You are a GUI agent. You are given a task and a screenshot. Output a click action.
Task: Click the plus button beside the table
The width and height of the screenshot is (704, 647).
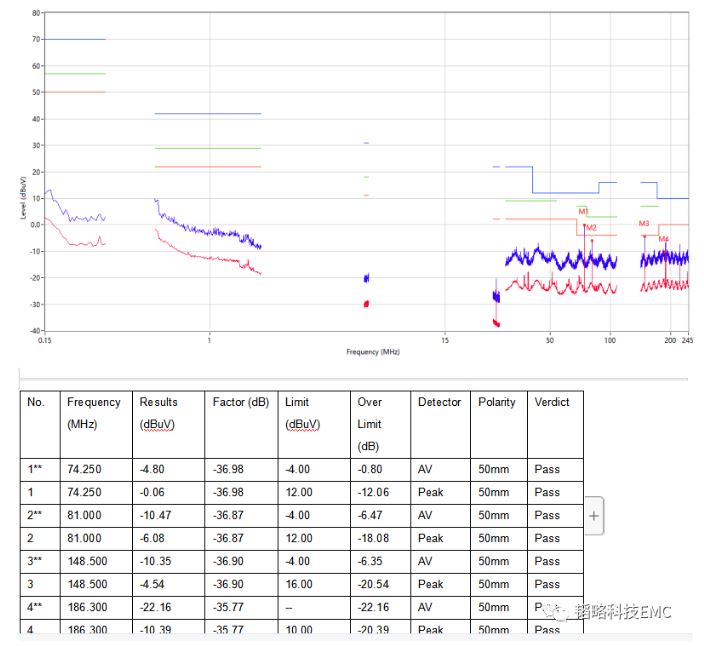coord(594,516)
